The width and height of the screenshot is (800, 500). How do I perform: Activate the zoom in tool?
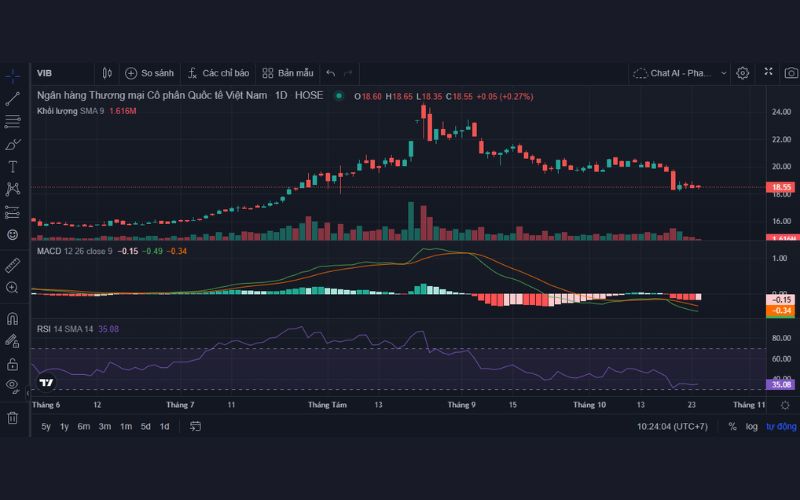tap(13, 288)
